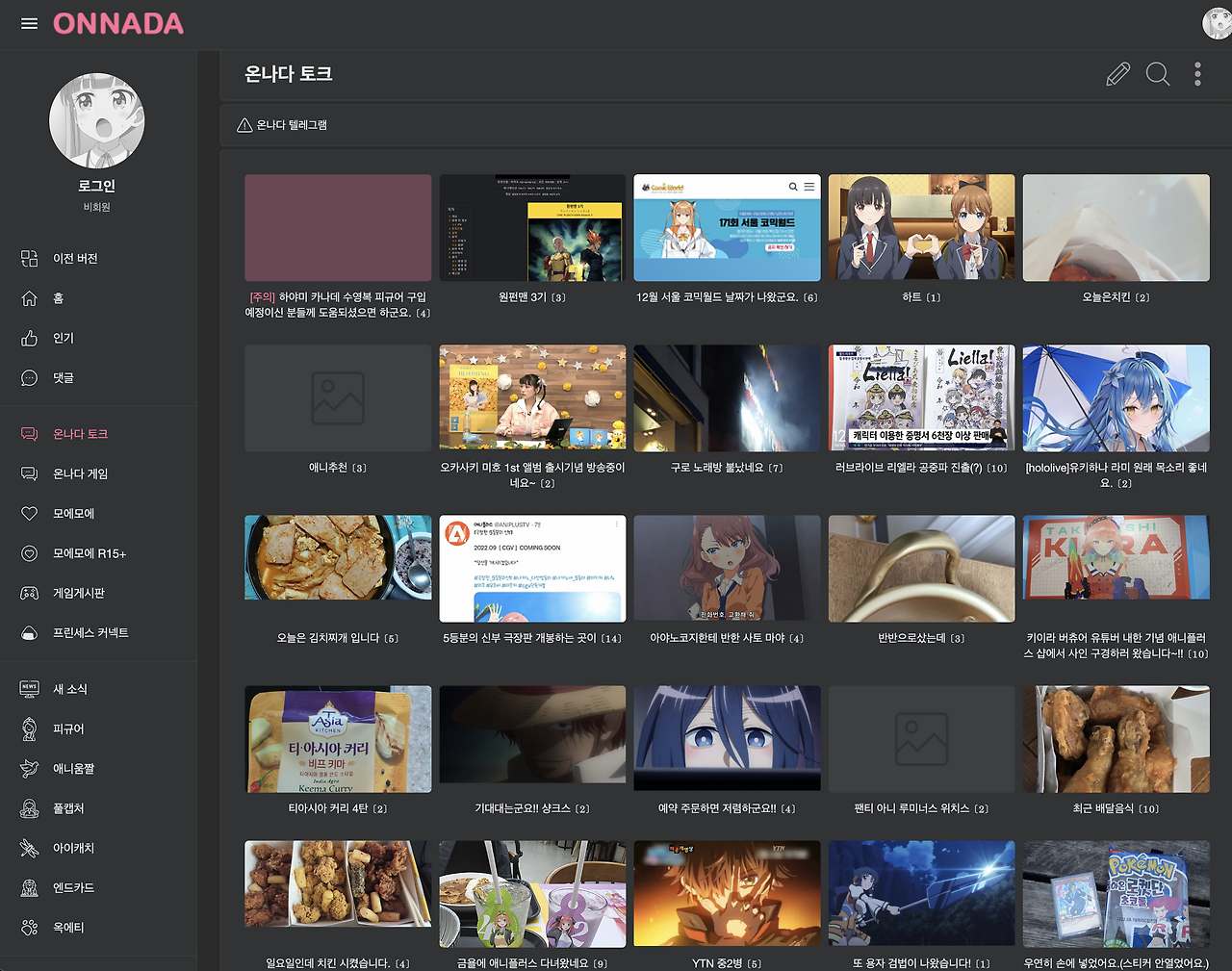Image resolution: width=1232 pixels, height=971 pixels.
Task: Open the 키아라 버츄어 유튜버 post thumbnail
Action: coord(1116,558)
